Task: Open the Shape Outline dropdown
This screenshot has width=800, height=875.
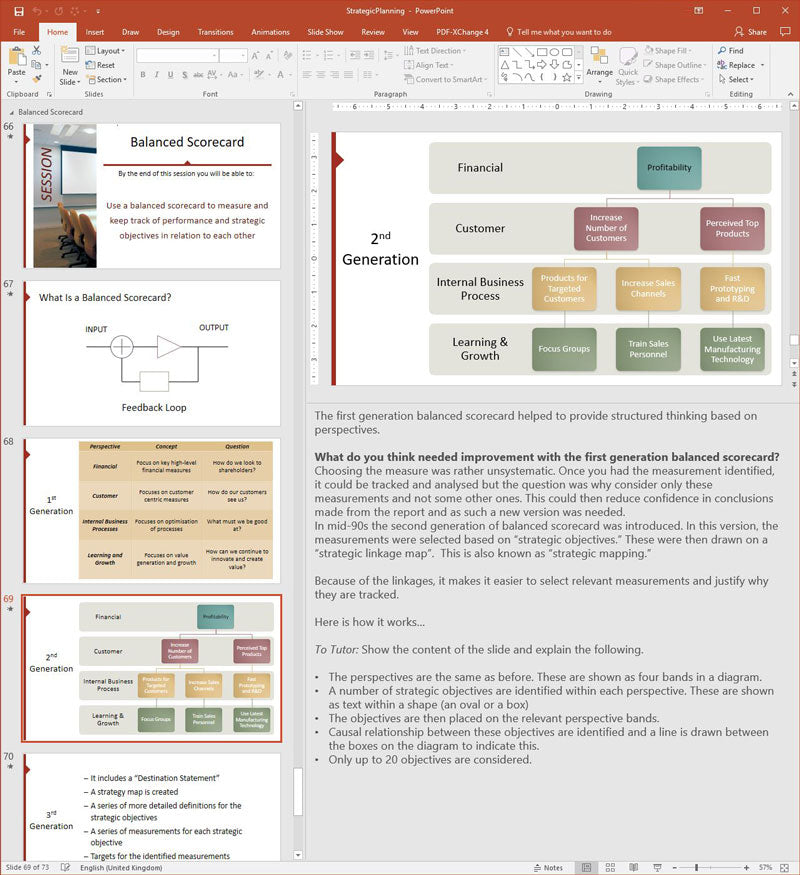Action: pos(675,65)
